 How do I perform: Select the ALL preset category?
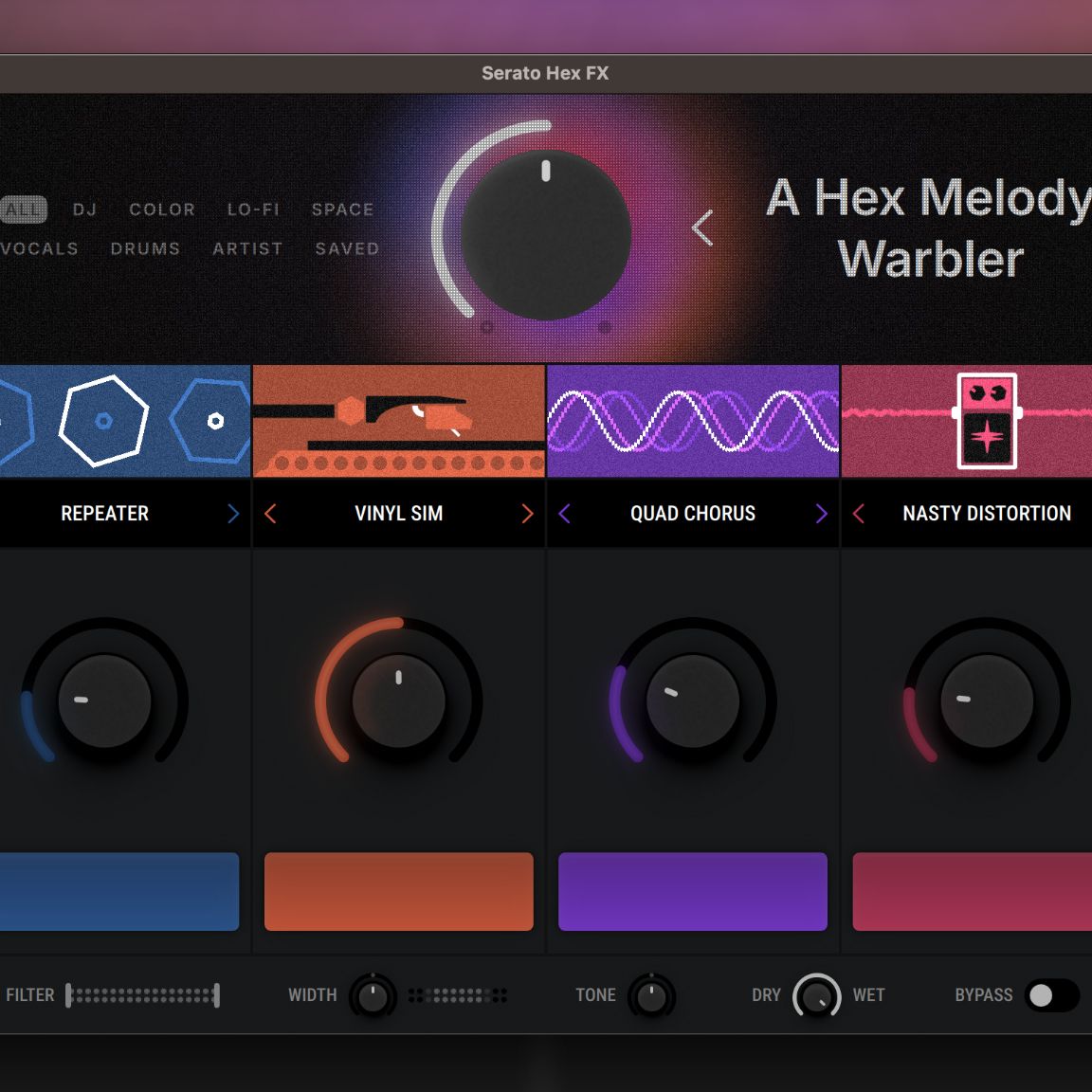tap(23, 209)
